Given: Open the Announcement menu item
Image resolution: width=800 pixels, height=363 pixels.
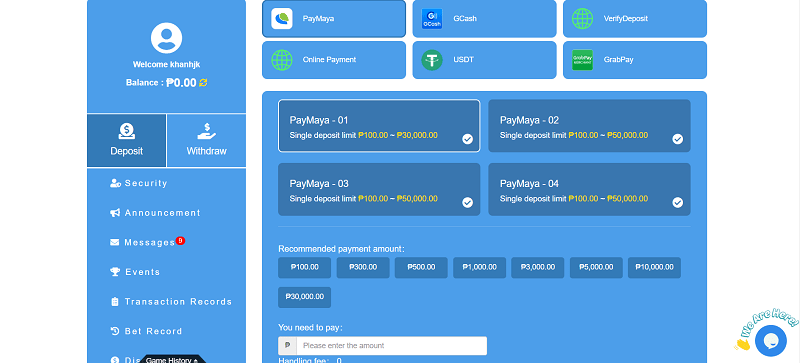Looking at the screenshot, I should point(156,213).
